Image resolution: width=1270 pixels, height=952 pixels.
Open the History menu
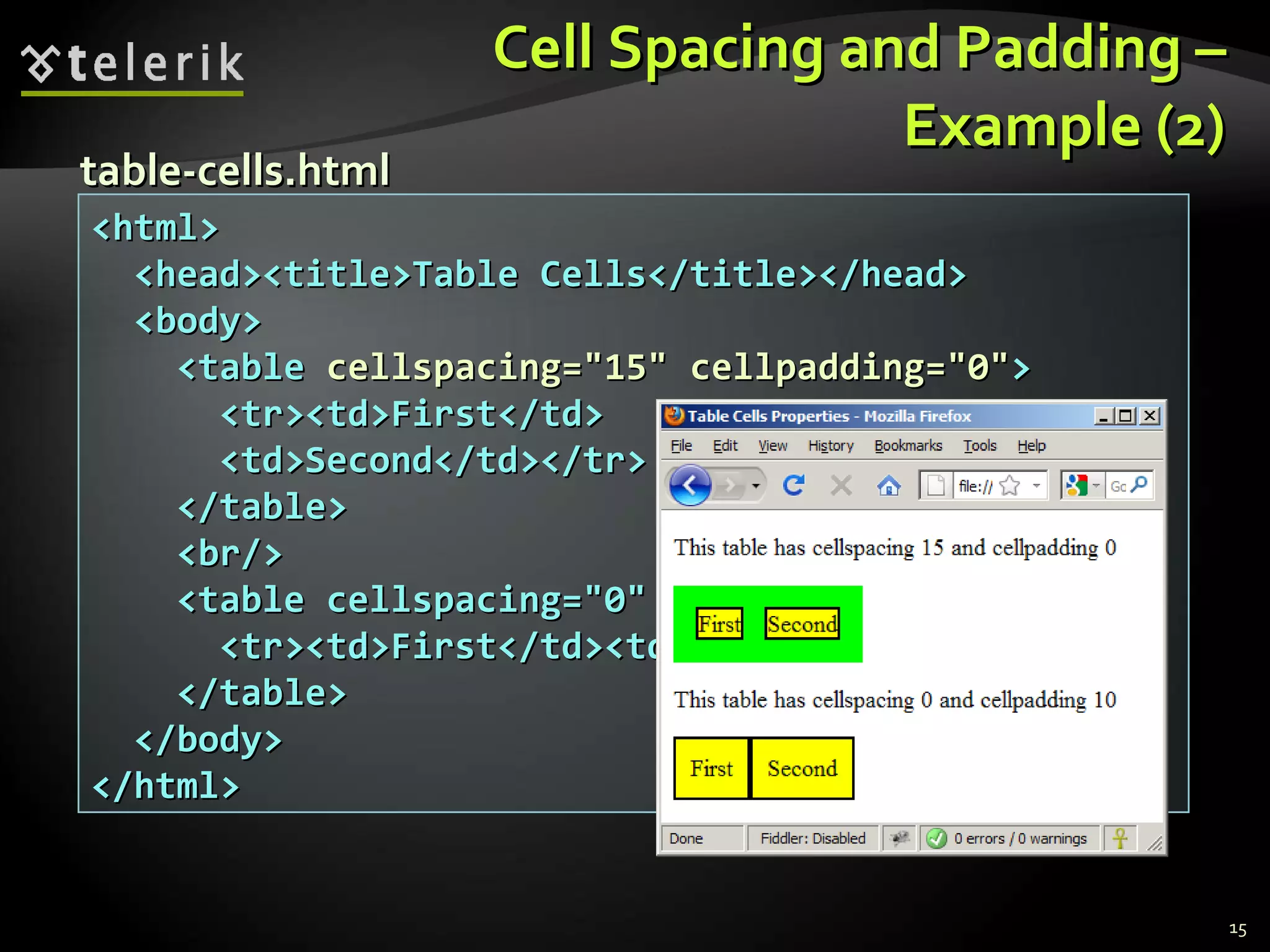(x=830, y=446)
